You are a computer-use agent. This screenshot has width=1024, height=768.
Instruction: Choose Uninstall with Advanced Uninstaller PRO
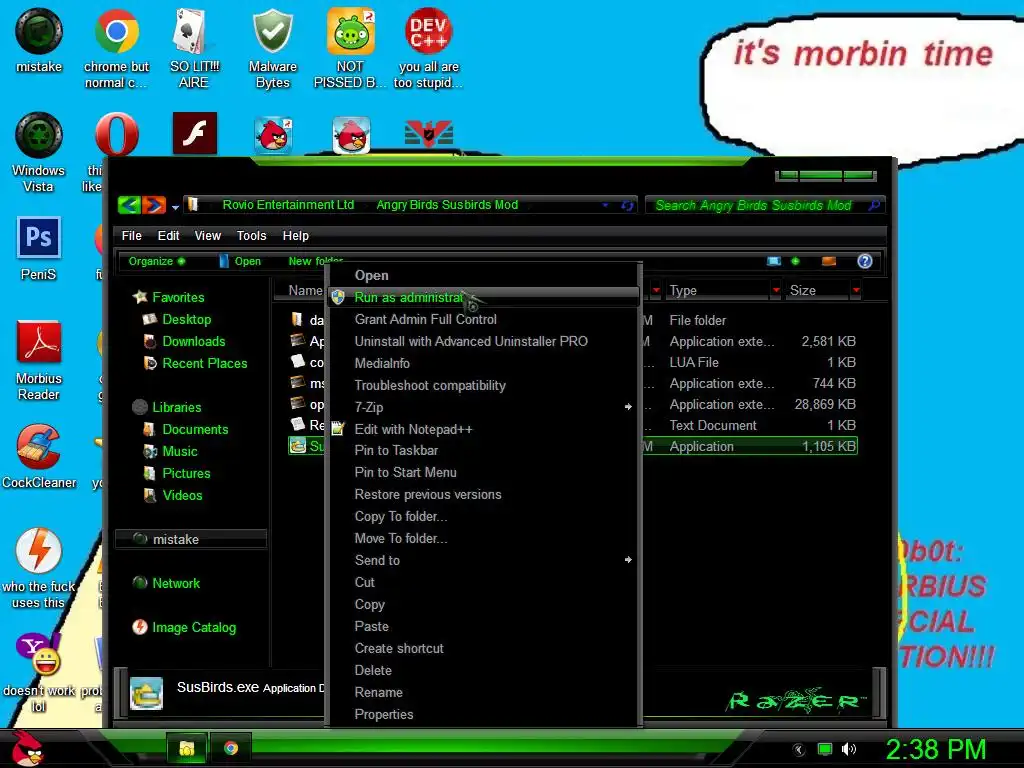click(484, 341)
